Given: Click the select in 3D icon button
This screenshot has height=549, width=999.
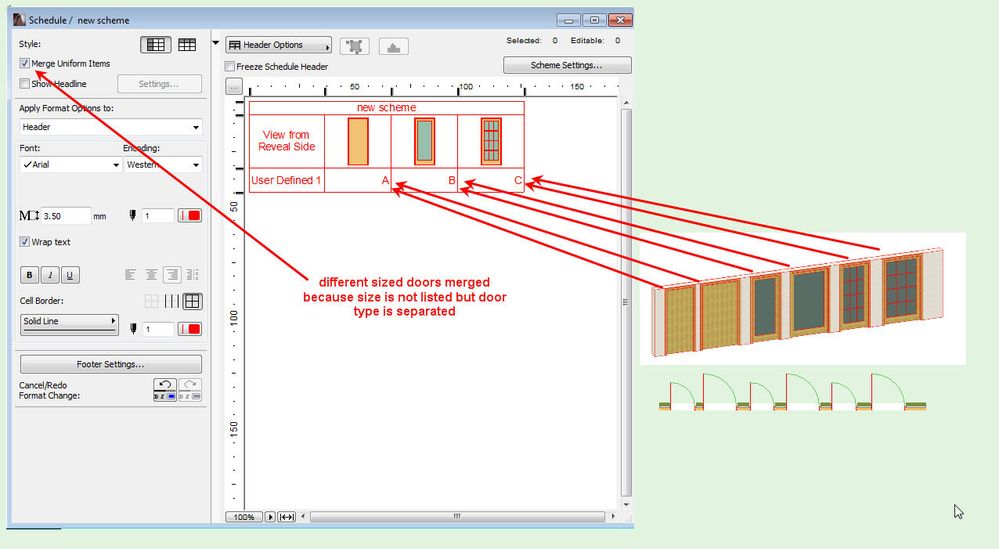Looking at the screenshot, I should coord(394,46).
